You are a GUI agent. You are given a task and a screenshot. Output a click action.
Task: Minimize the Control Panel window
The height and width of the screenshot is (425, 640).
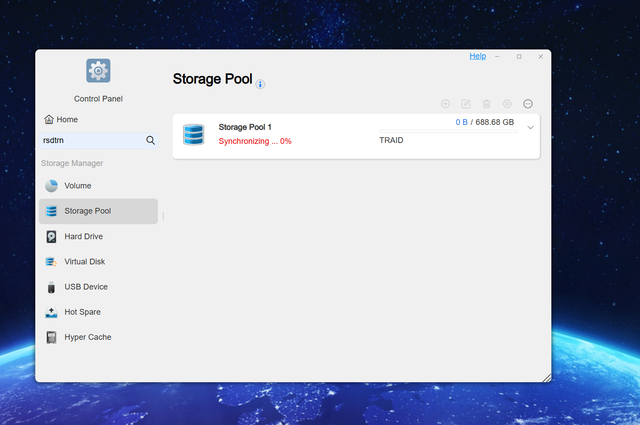click(497, 56)
